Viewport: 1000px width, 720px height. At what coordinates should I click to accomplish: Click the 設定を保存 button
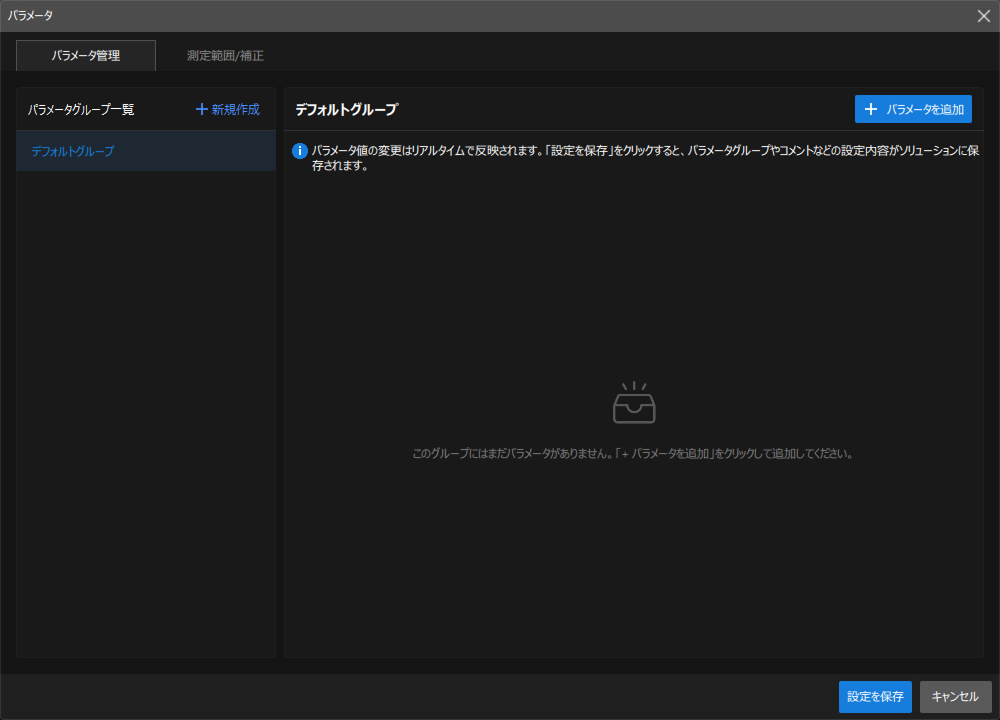pyautogui.click(x=875, y=696)
